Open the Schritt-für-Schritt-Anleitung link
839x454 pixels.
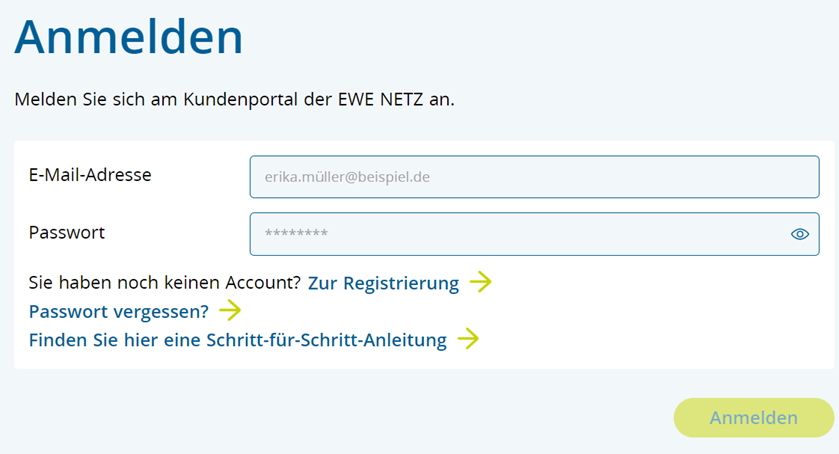[x=238, y=339]
